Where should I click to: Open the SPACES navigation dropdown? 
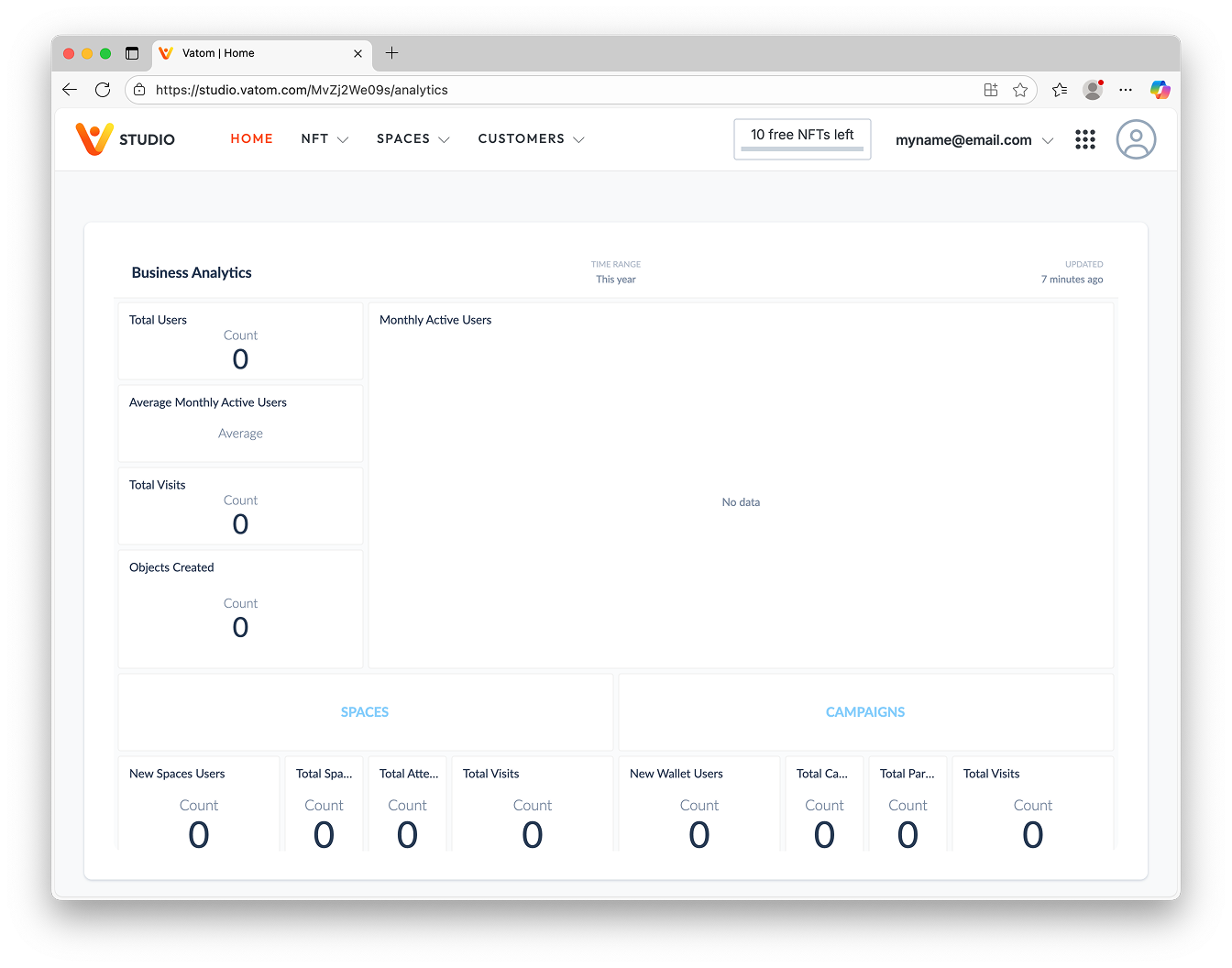[412, 138]
